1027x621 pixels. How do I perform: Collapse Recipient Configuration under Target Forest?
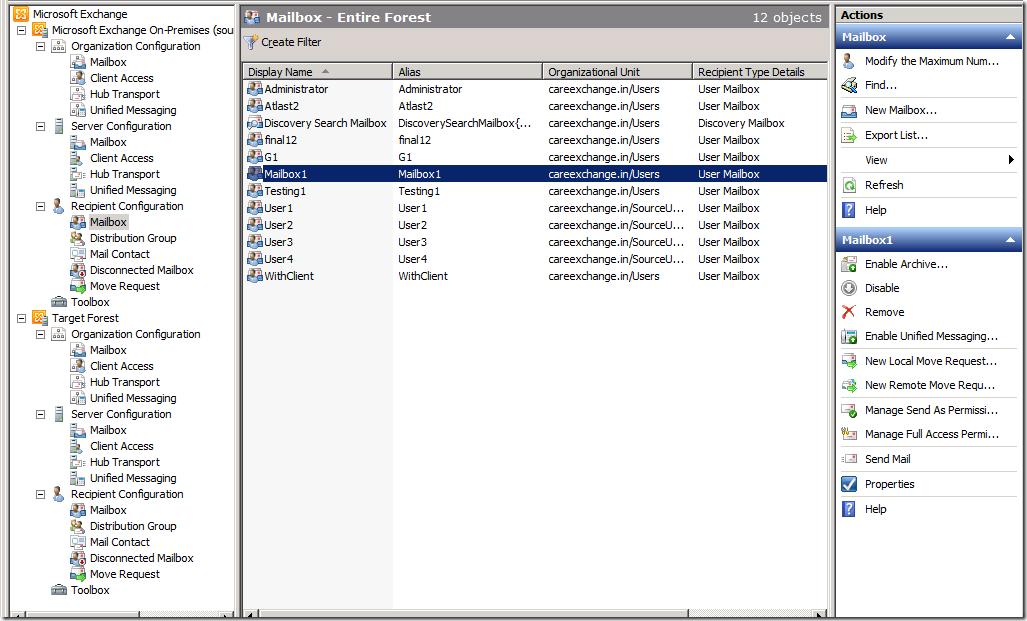(x=41, y=495)
